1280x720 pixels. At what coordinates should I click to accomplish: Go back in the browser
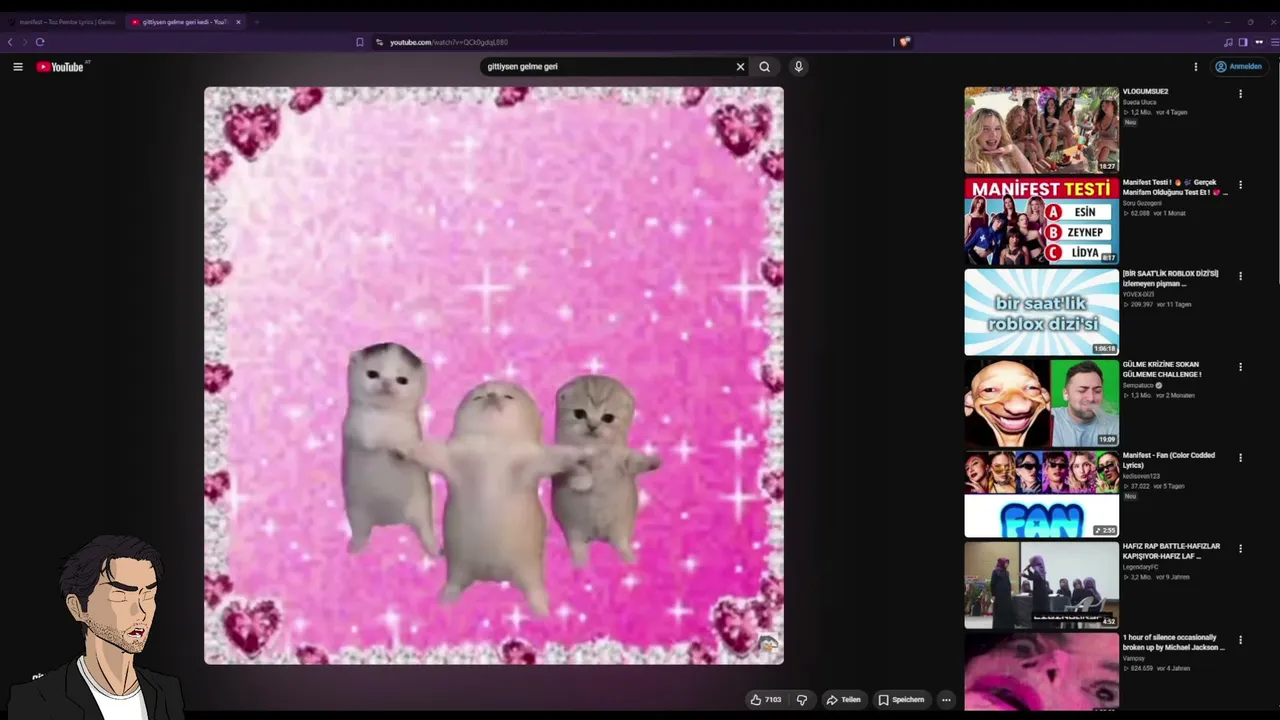pyautogui.click(x=10, y=42)
